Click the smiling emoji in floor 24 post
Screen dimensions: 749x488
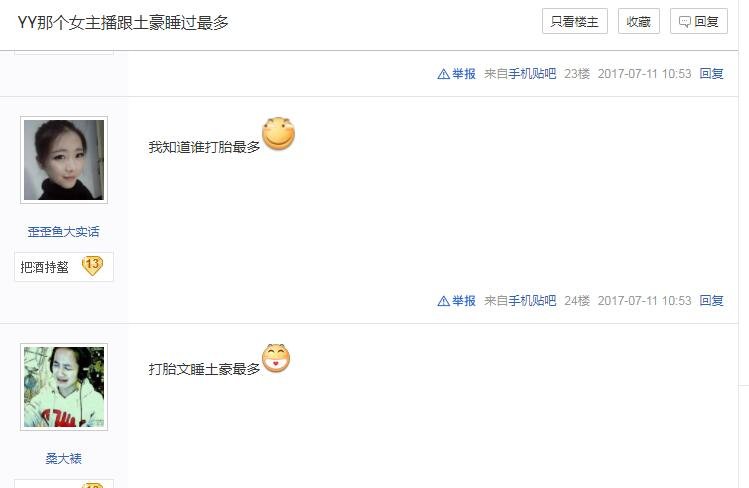pyautogui.click(x=278, y=134)
